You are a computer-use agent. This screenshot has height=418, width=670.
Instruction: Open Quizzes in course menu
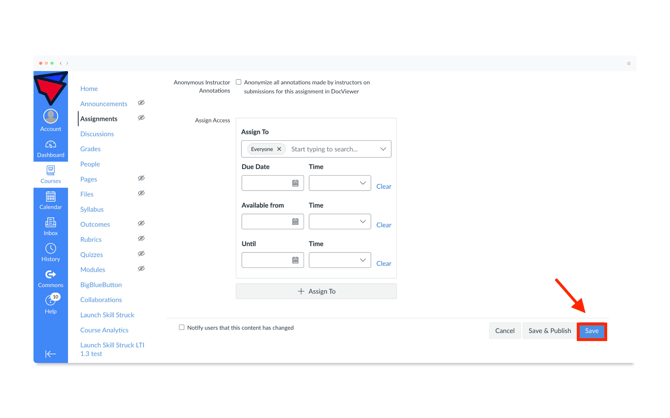[91, 255]
